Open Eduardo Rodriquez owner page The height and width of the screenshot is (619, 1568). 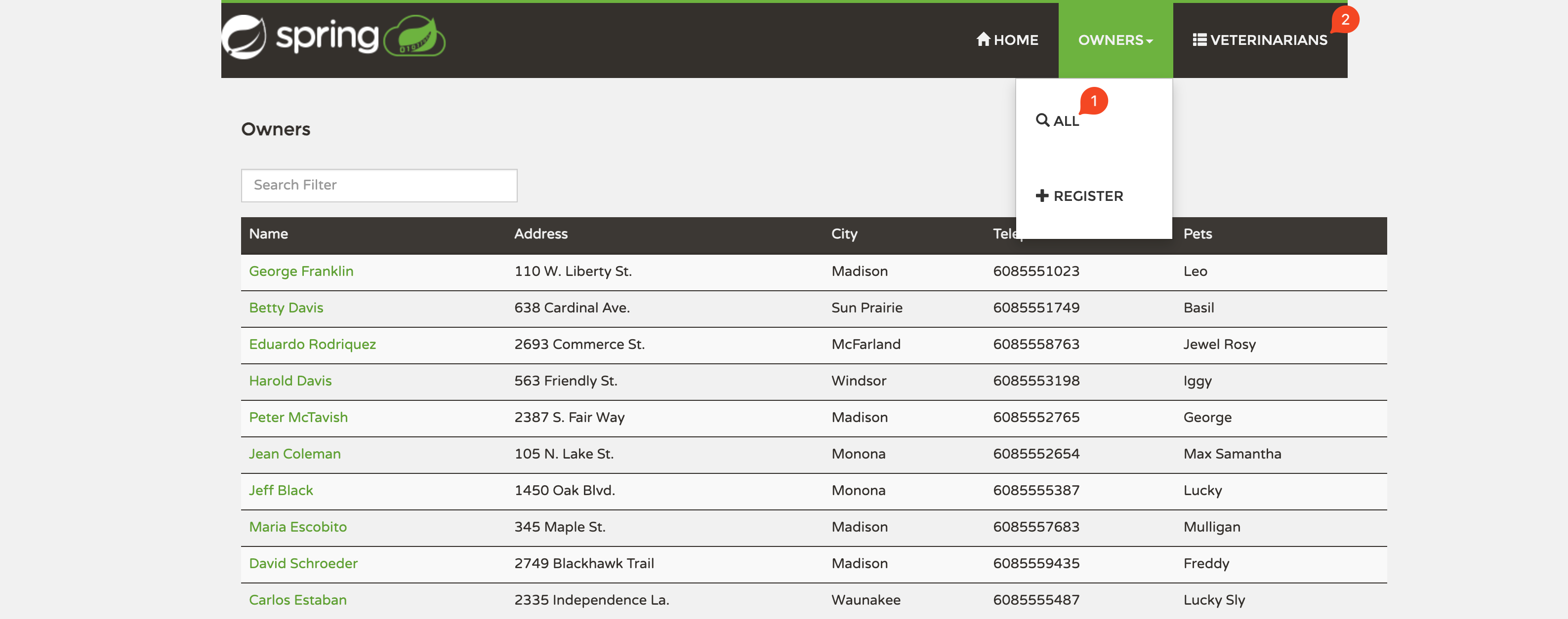pyautogui.click(x=312, y=344)
